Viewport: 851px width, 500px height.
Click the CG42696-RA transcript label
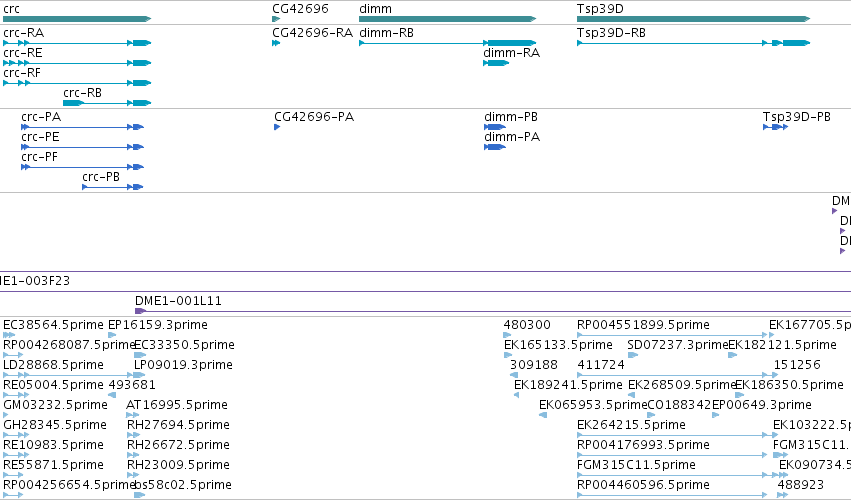coord(313,33)
